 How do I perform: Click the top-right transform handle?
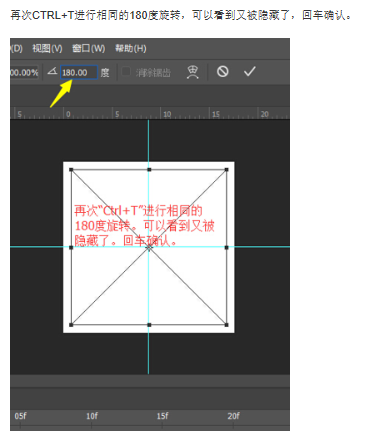[227, 170]
